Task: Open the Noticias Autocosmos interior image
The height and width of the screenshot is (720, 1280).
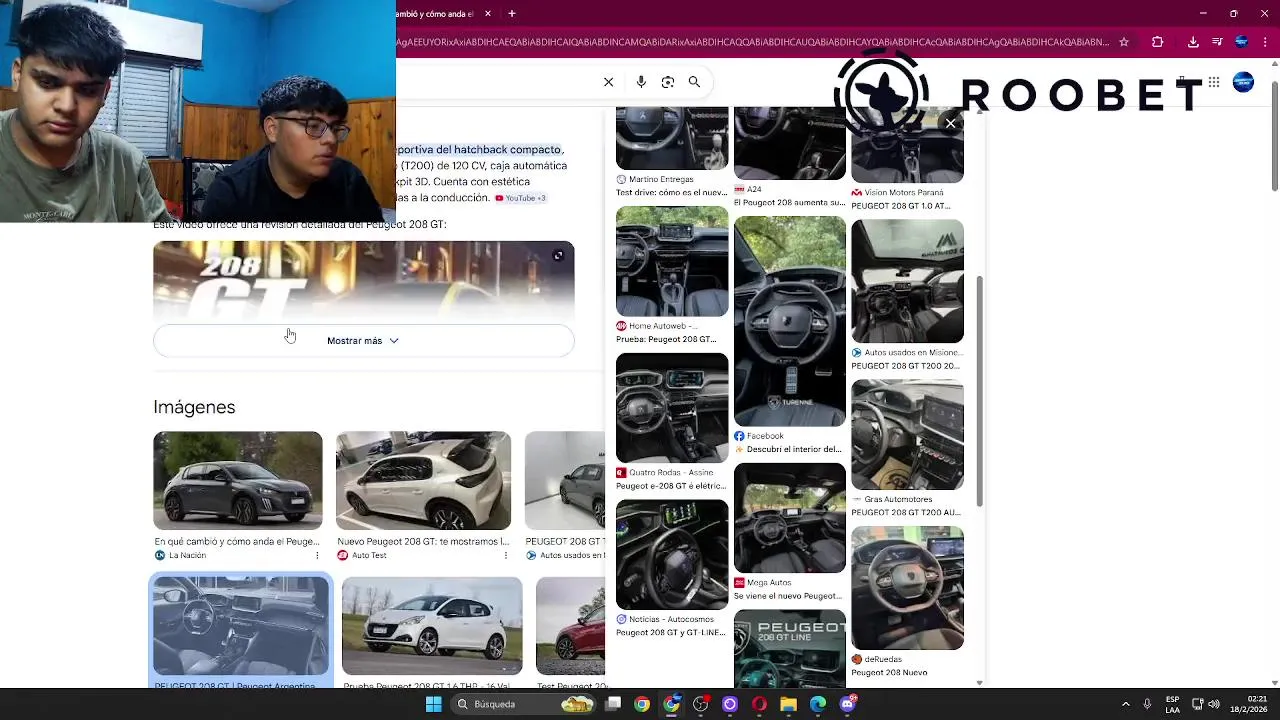Action: tap(672, 555)
